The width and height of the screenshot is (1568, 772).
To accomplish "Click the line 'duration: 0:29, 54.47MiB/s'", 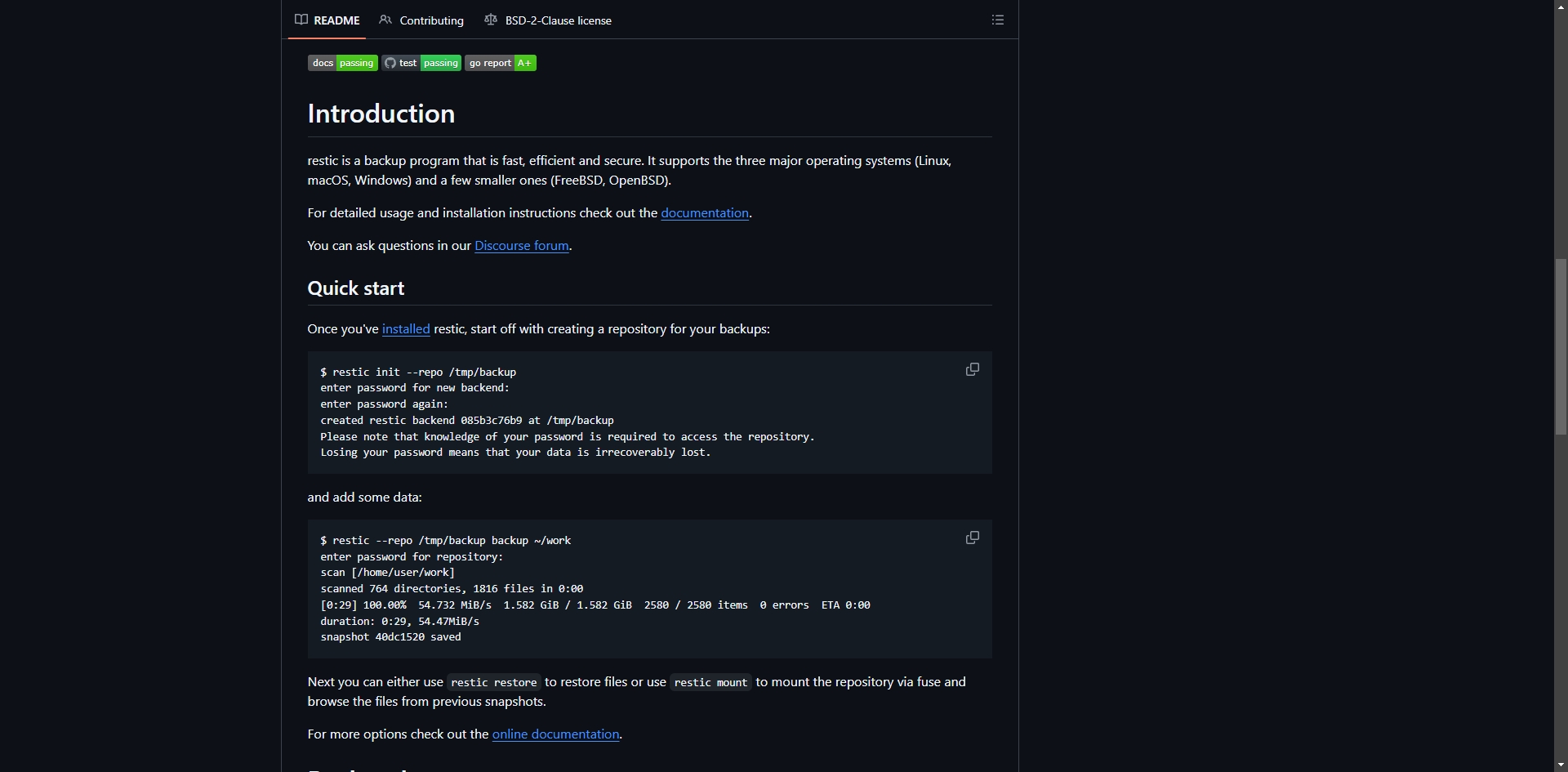I will click(x=400, y=621).
